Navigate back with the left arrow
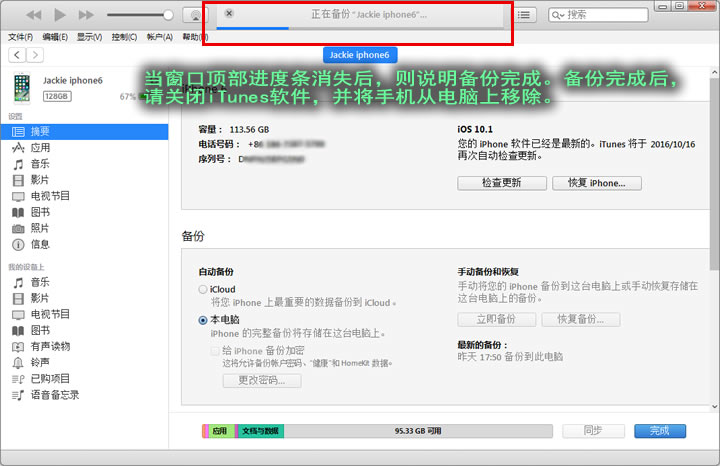Image resolution: width=720 pixels, height=466 pixels. (x=17, y=55)
